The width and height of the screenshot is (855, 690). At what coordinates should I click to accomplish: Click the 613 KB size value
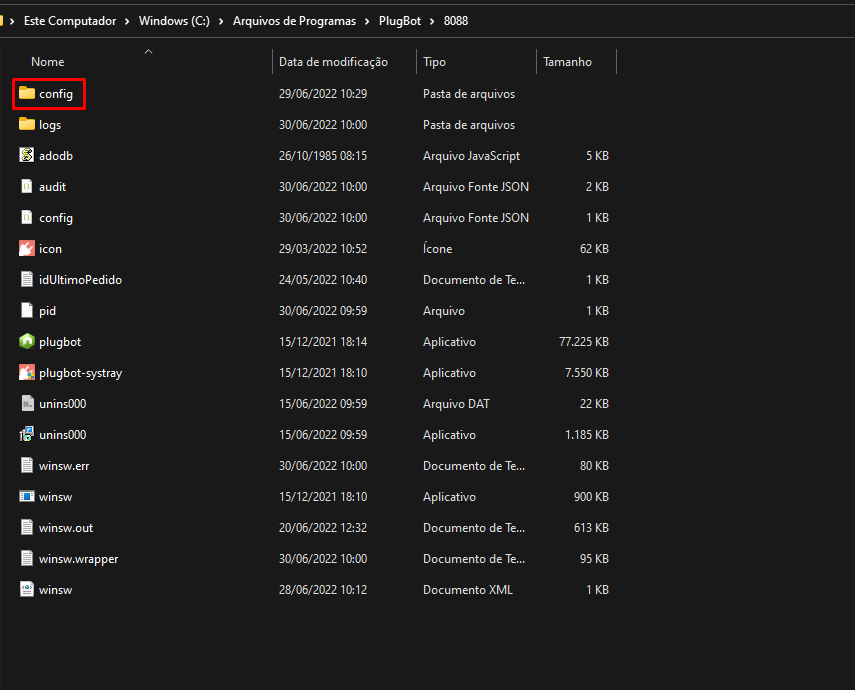point(591,527)
